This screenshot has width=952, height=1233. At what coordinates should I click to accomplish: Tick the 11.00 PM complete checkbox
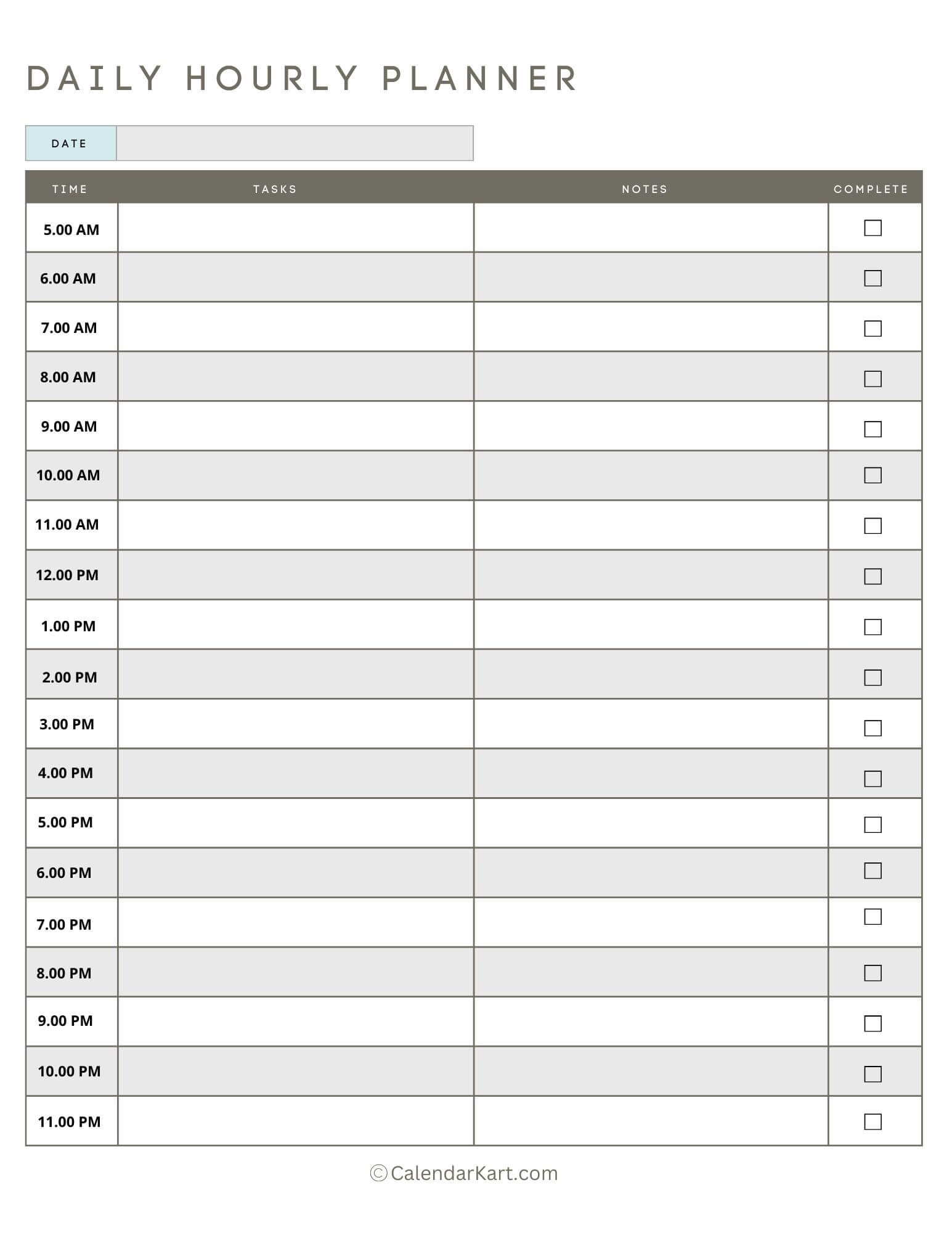click(873, 1121)
